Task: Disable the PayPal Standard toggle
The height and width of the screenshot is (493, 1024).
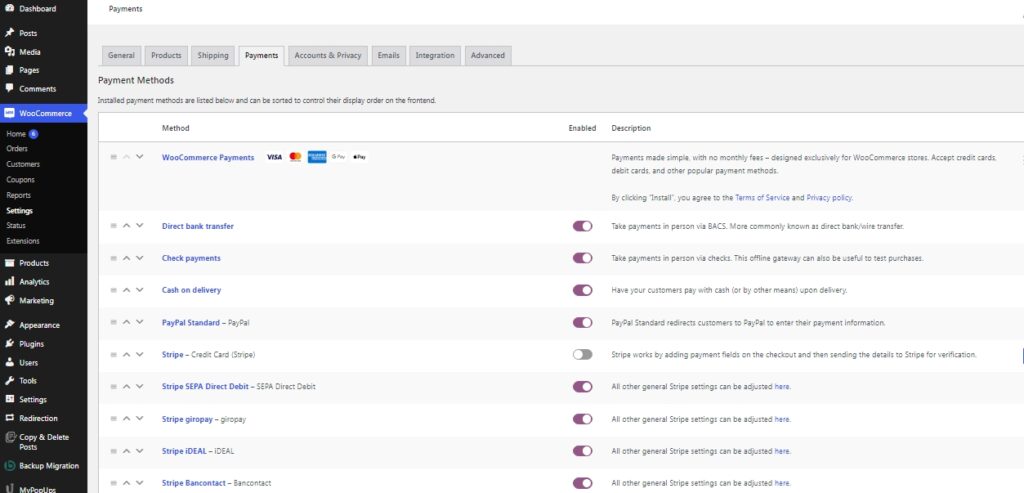Action: 583,323
